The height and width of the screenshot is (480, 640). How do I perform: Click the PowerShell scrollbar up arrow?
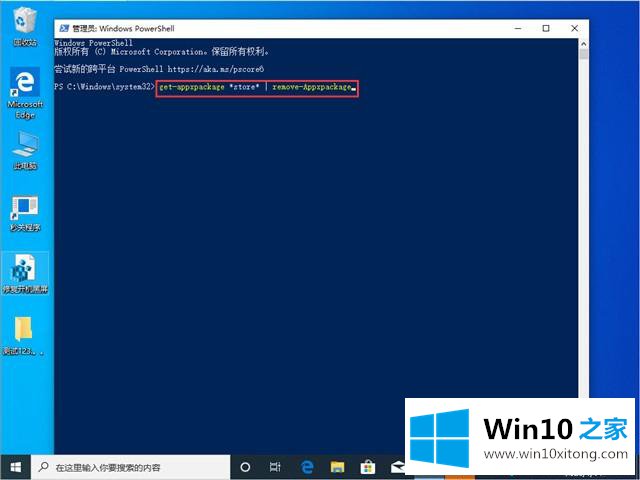(x=584, y=44)
